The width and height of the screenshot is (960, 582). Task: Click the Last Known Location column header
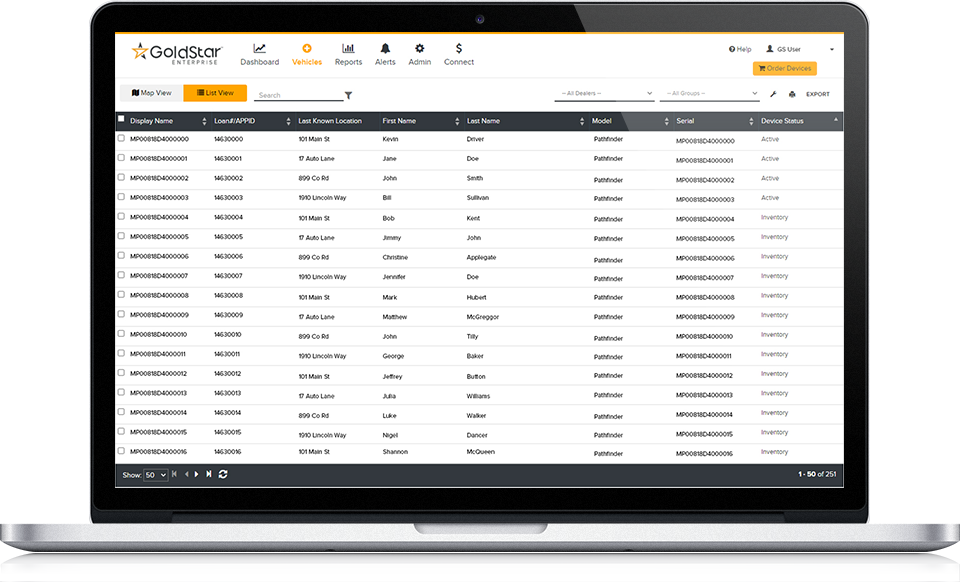[x=330, y=121]
